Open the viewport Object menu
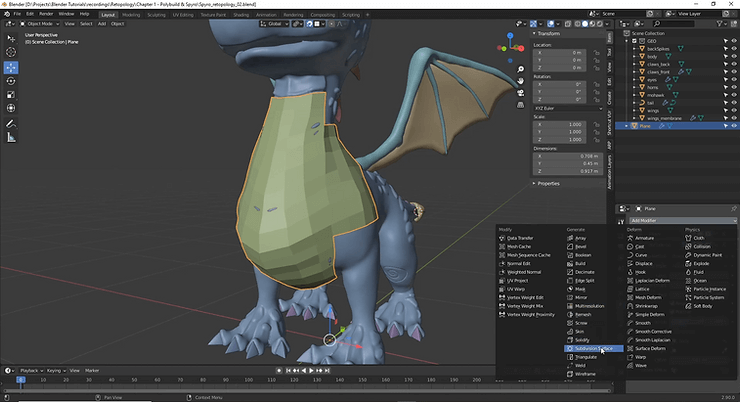The height and width of the screenshot is (402, 740). (x=117, y=24)
